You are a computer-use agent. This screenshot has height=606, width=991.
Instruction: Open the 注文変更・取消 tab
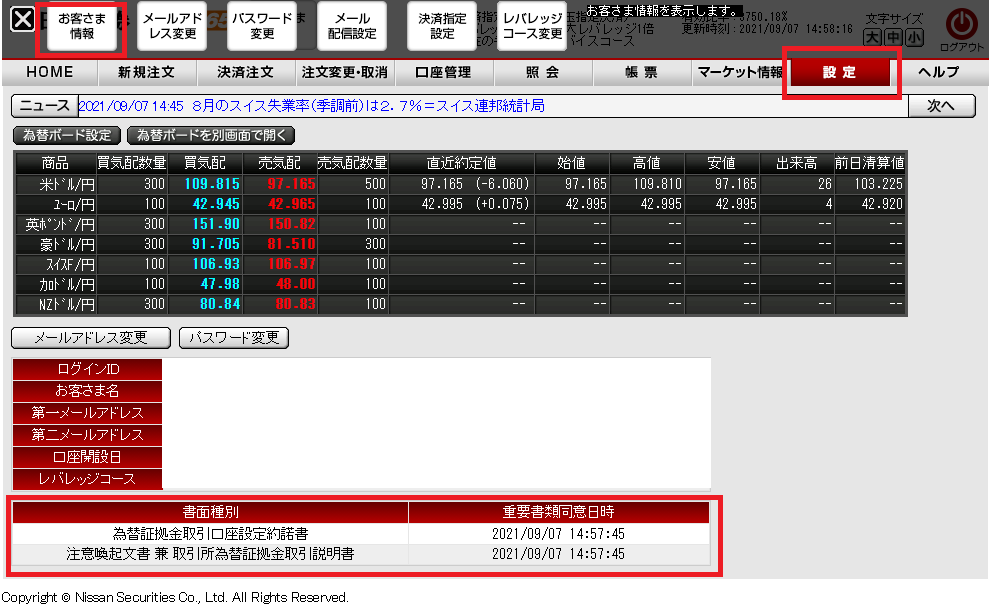click(x=345, y=72)
